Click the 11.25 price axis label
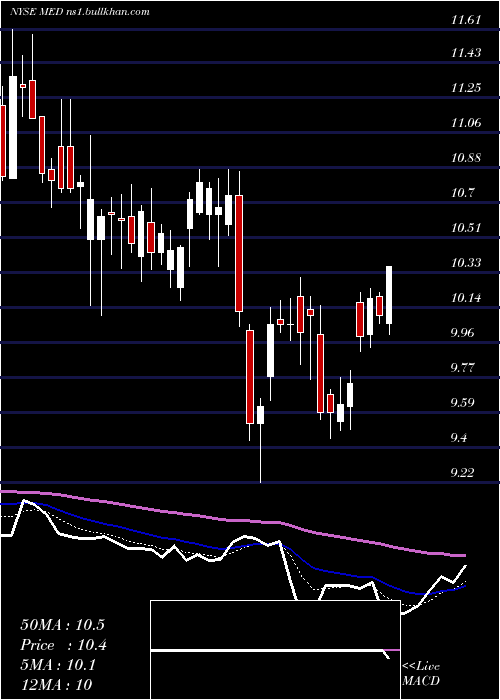Image resolution: width=500 pixels, height=700 pixels. click(x=466, y=88)
